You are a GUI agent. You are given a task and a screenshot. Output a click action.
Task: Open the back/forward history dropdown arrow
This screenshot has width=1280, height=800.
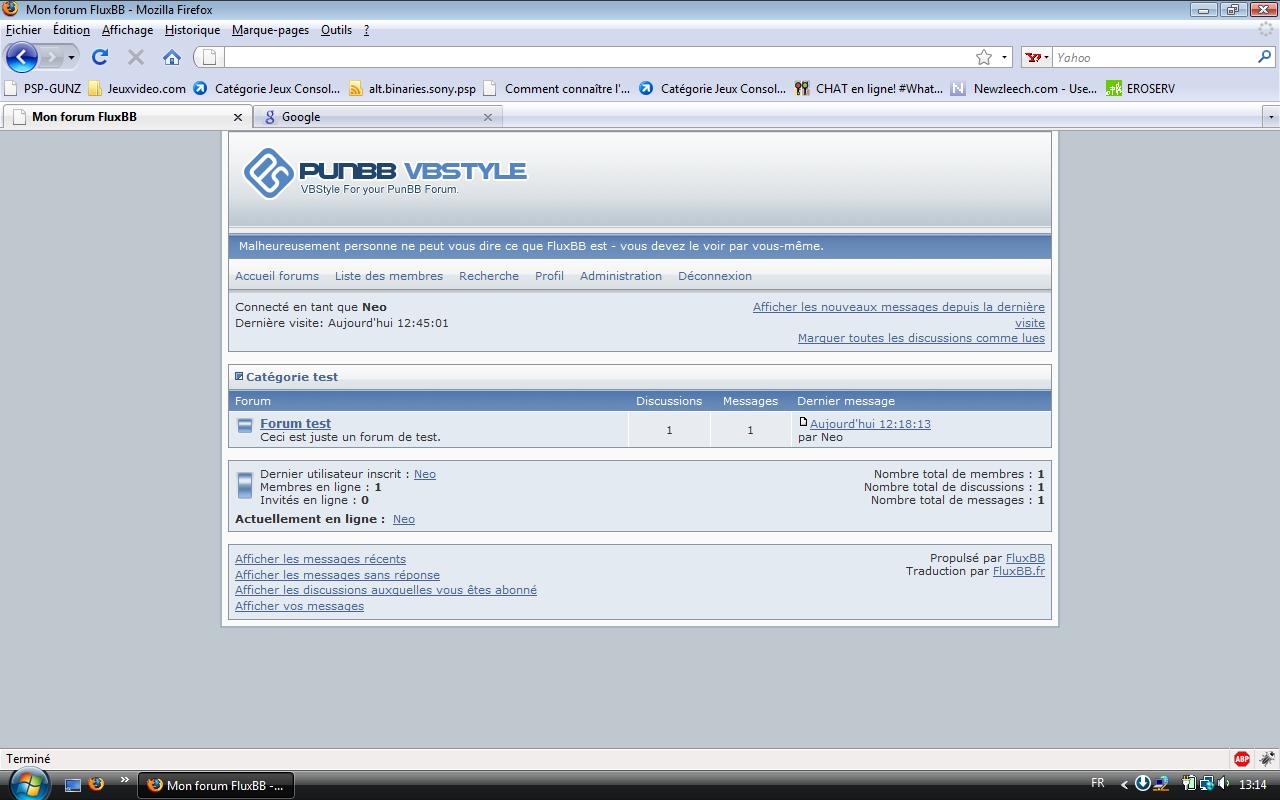[x=71, y=57]
